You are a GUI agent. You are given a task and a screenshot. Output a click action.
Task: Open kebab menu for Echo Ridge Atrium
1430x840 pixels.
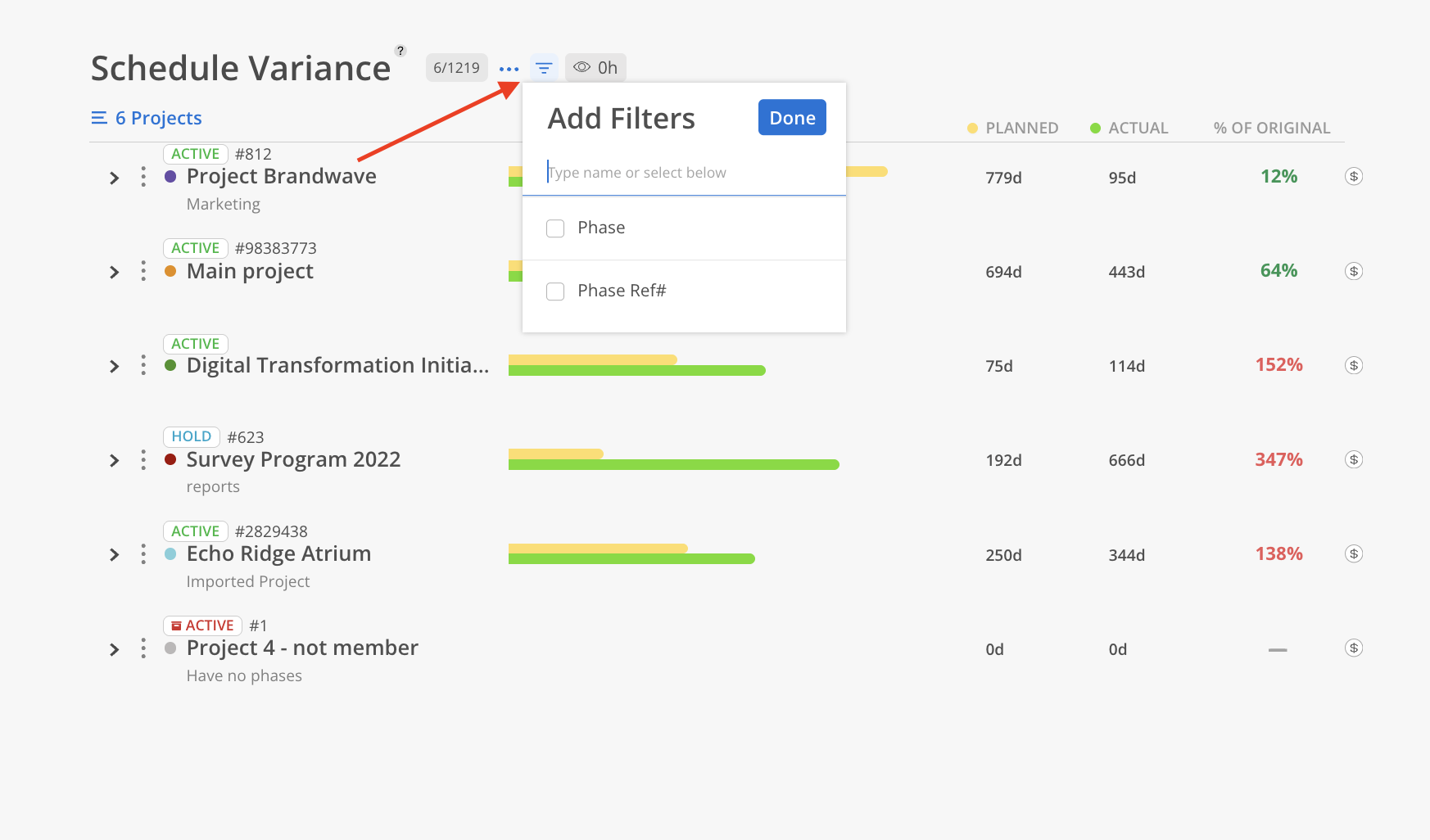pyautogui.click(x=143, y=555)
